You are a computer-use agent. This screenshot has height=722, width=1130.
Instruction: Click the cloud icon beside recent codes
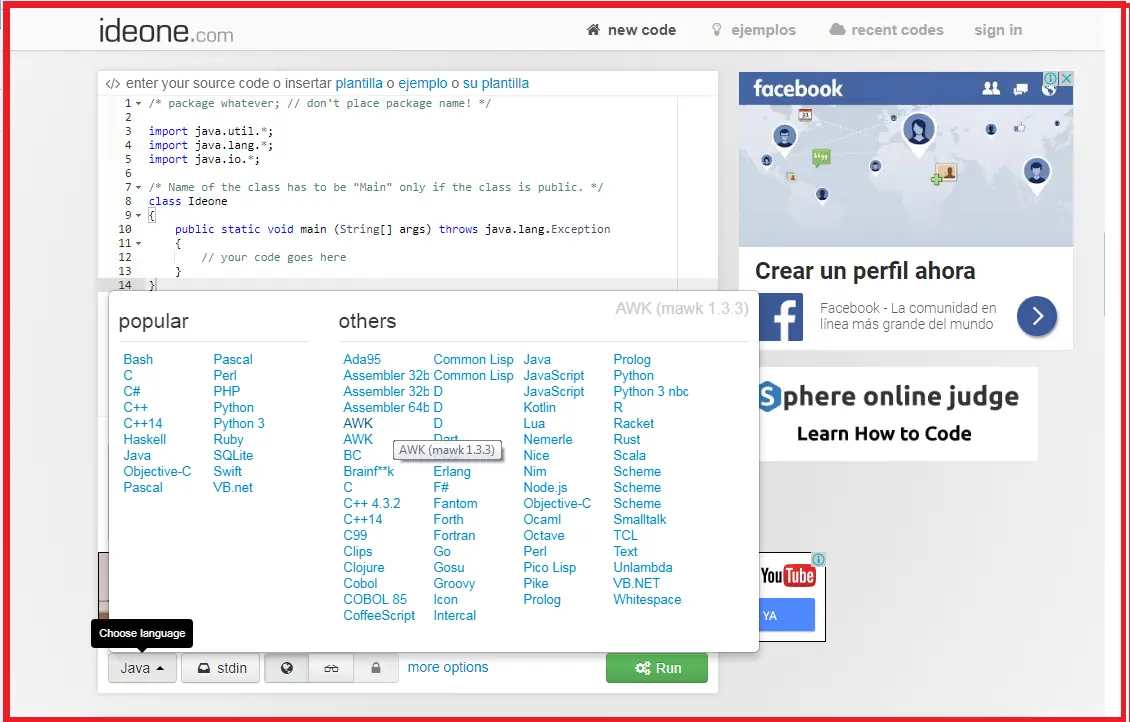[x=837, y=30]
